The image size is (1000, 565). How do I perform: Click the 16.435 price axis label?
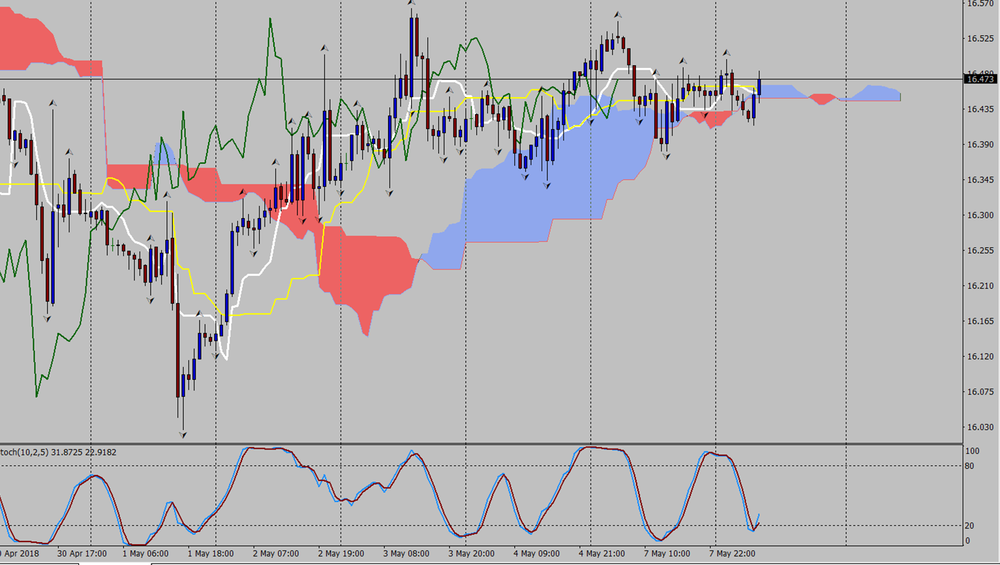(x=980, y=110)
